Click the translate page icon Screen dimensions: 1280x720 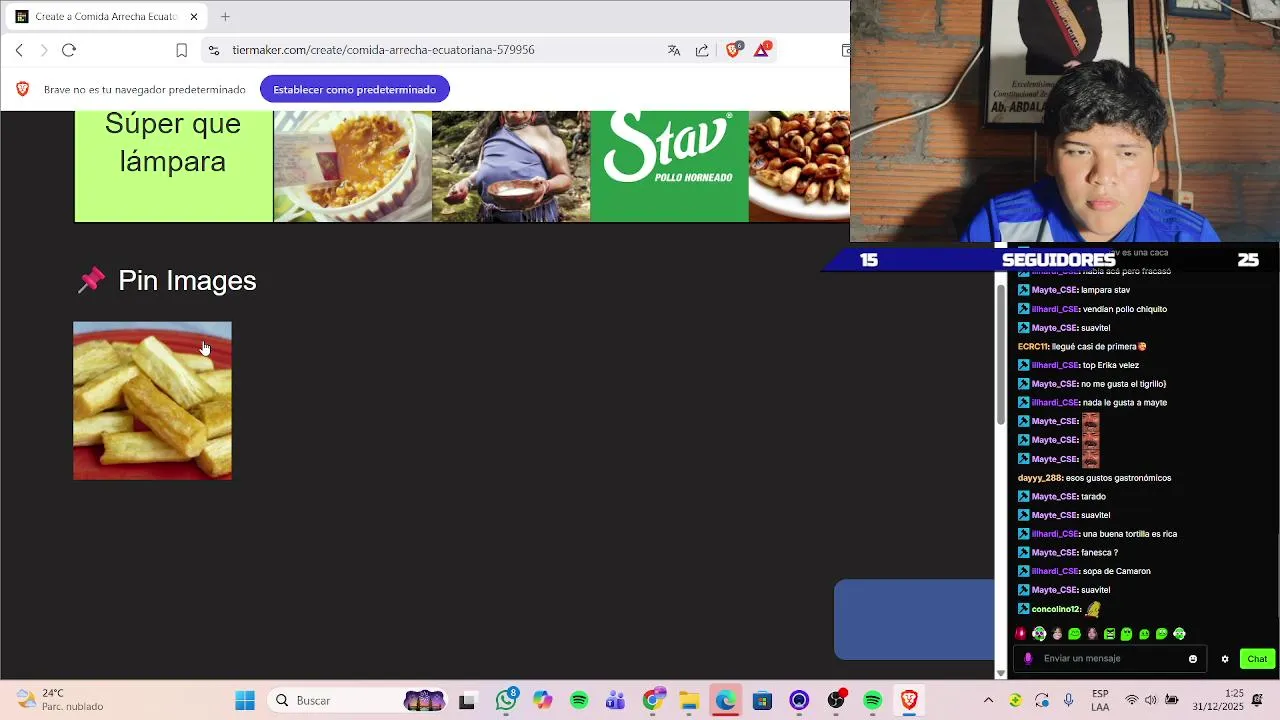pyautogui.click(x=674, y=50)
